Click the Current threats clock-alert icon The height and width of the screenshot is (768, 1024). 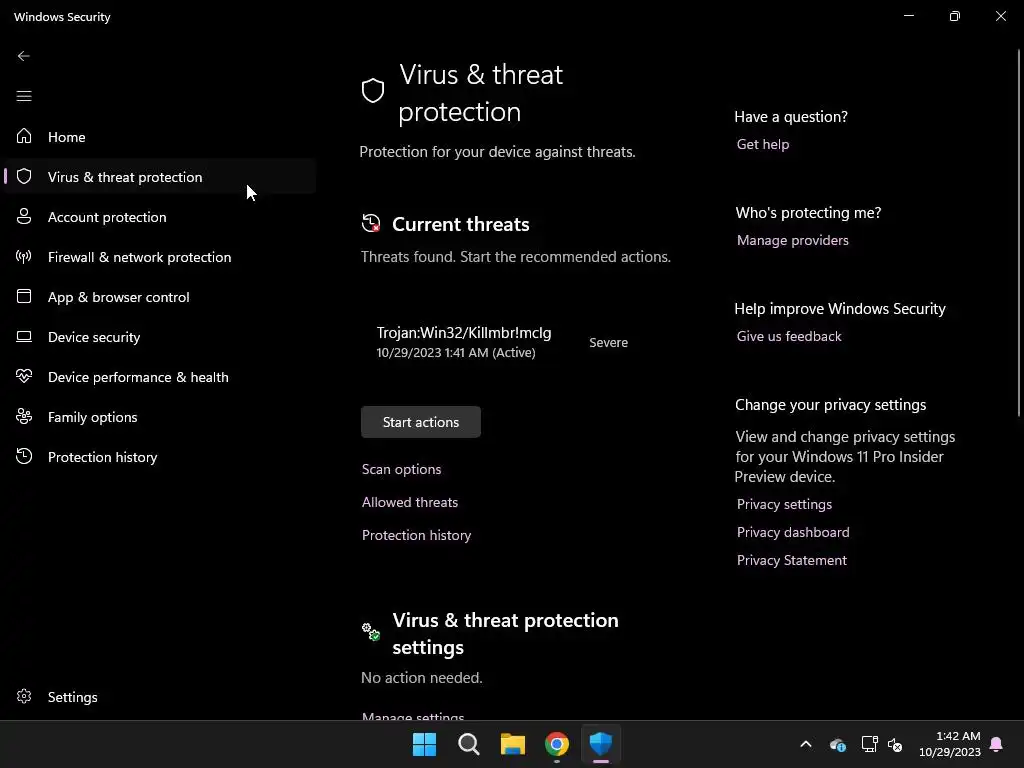[371, 223]
